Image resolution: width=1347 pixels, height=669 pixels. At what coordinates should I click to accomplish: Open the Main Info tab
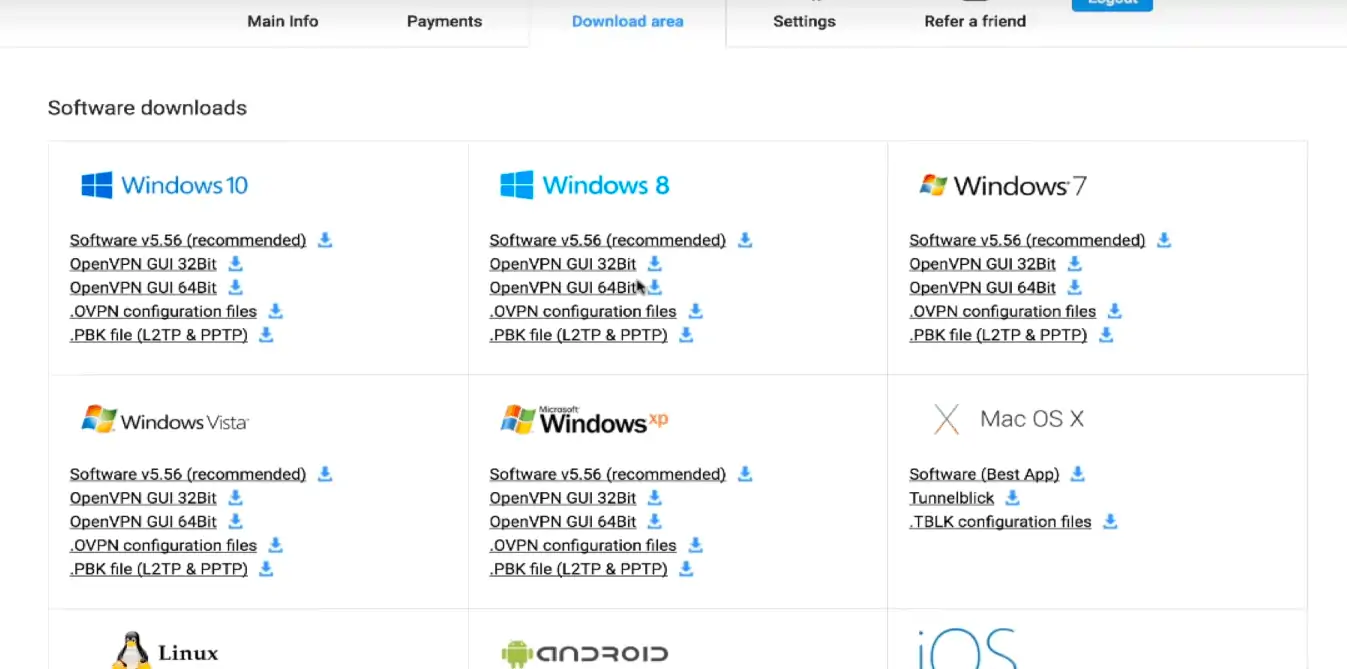283,21
